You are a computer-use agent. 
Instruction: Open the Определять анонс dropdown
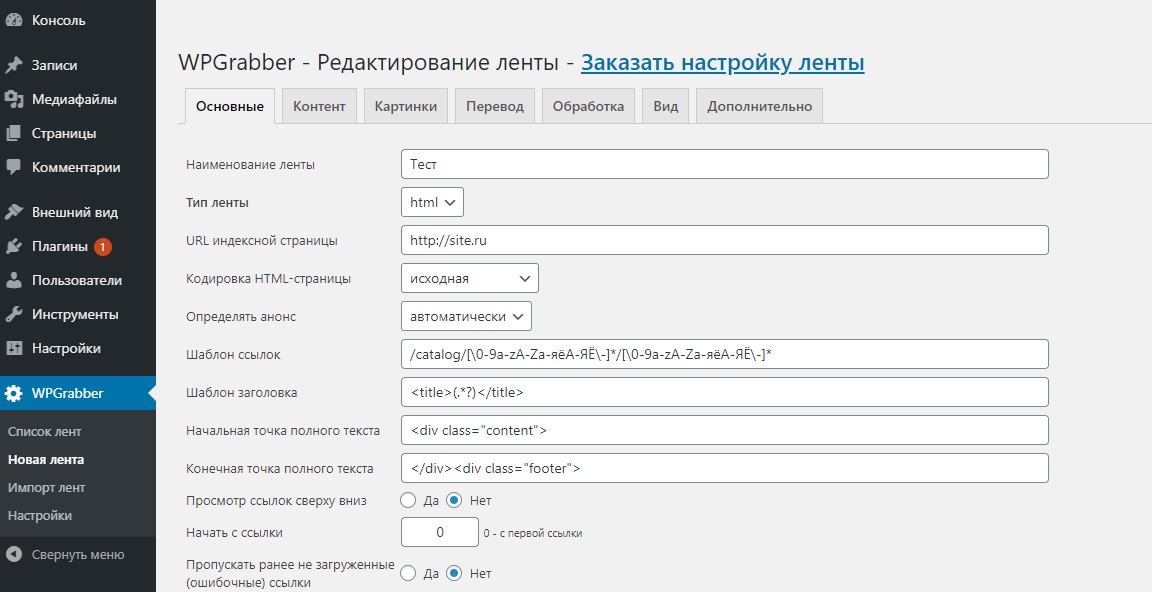[466, 317]
